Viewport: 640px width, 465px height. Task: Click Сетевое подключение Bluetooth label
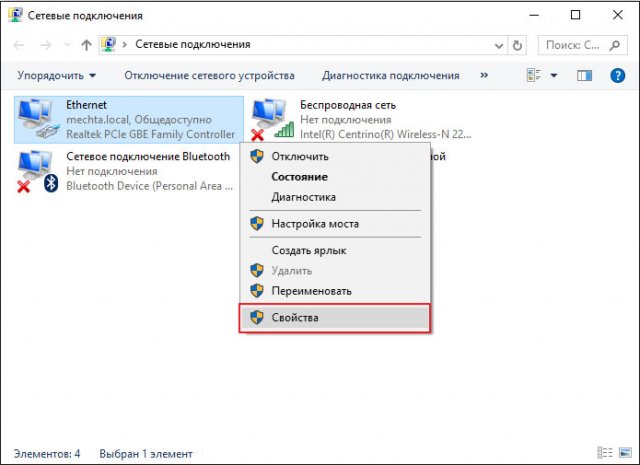148,156
